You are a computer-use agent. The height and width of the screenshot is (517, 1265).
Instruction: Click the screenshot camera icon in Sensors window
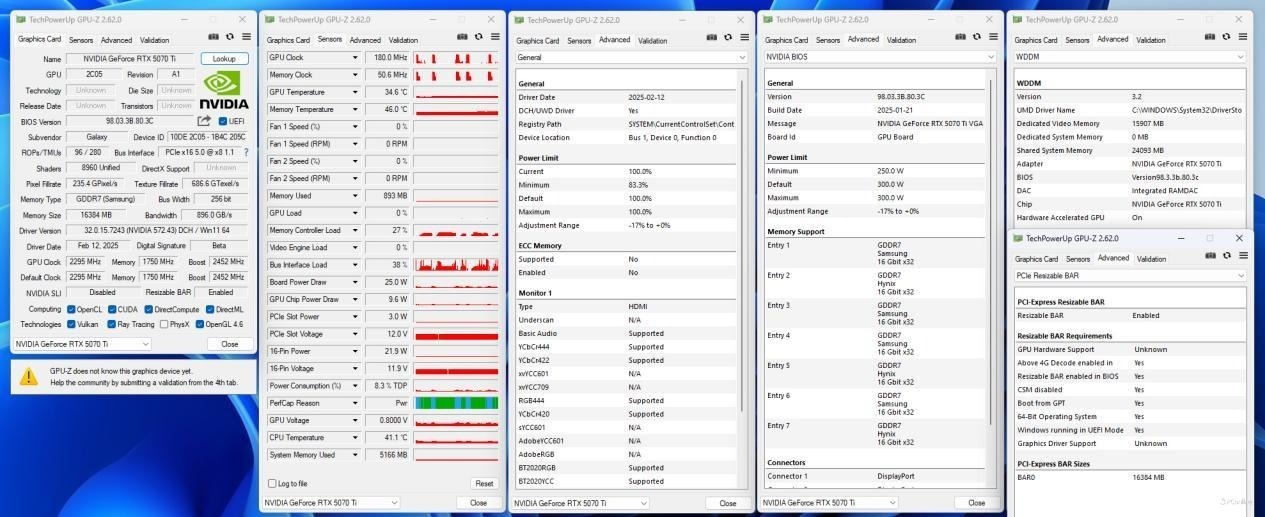click(463, 37)
